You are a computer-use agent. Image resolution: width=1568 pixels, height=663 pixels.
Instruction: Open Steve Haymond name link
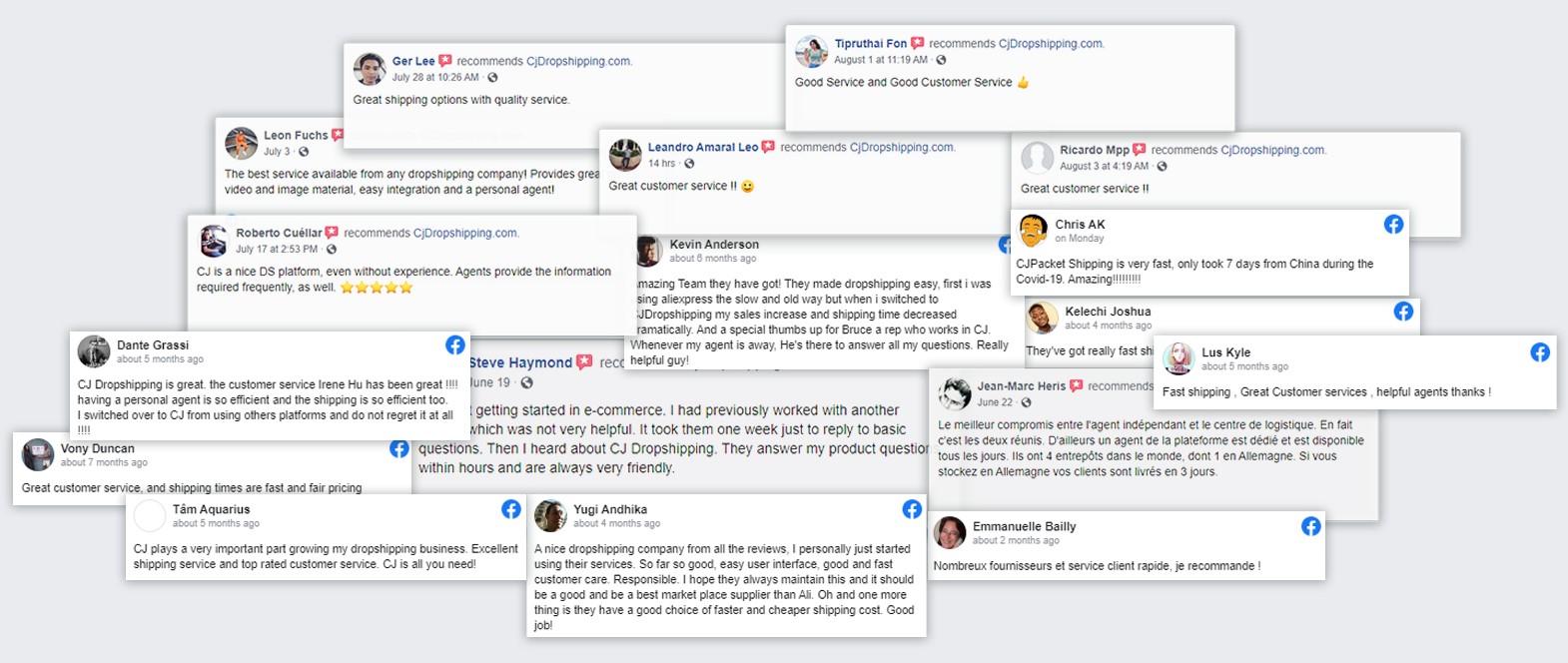point(520,362)
